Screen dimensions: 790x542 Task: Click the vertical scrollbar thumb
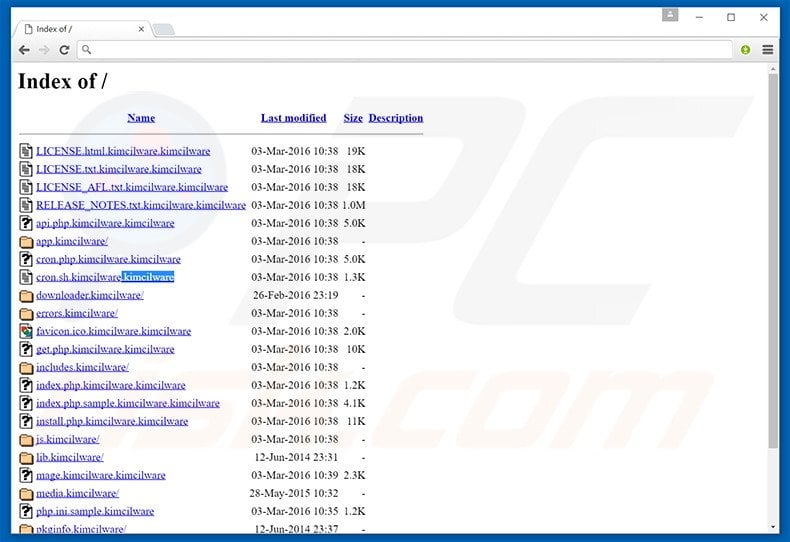click(x=773, y=260)
